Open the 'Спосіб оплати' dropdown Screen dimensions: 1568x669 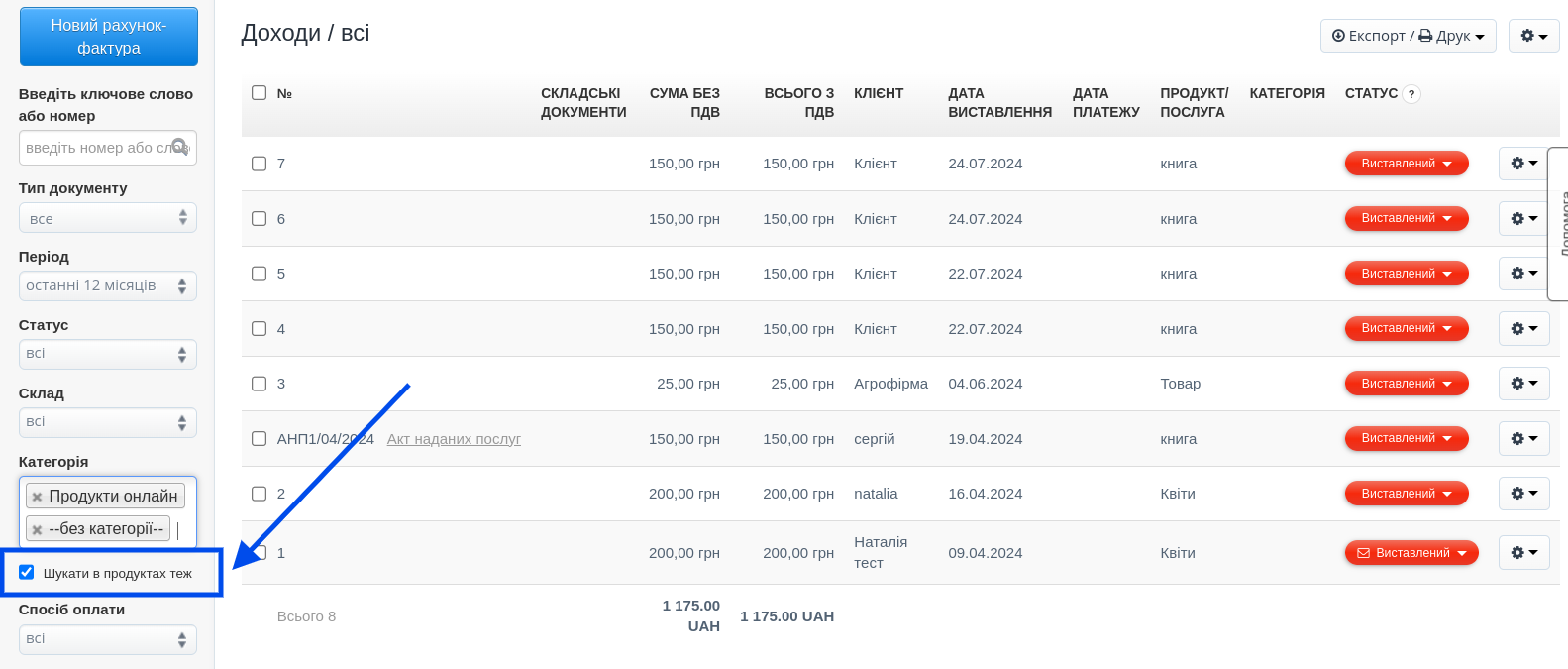[x=108, y=639]
